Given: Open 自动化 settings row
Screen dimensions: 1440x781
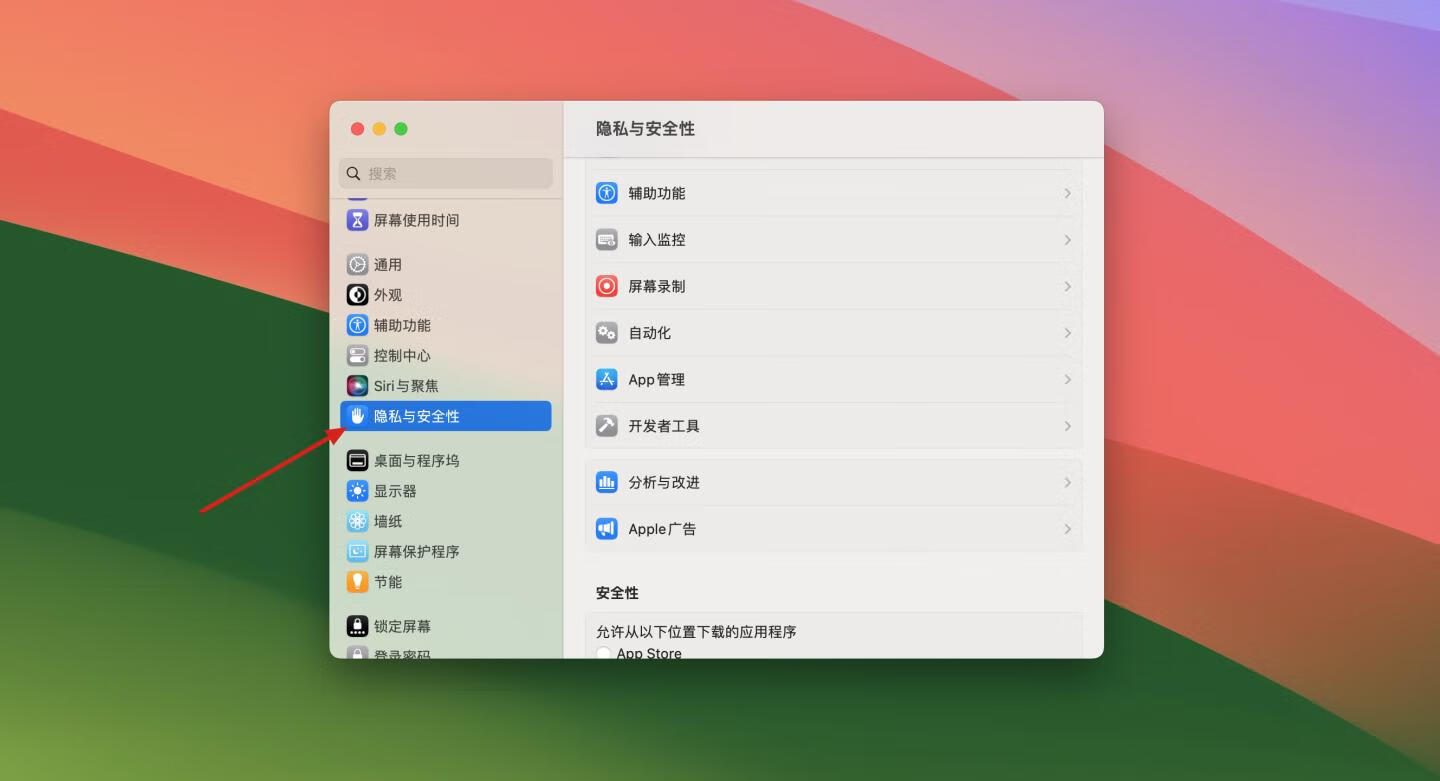Looking at the screenshot, I should [650, 333].
